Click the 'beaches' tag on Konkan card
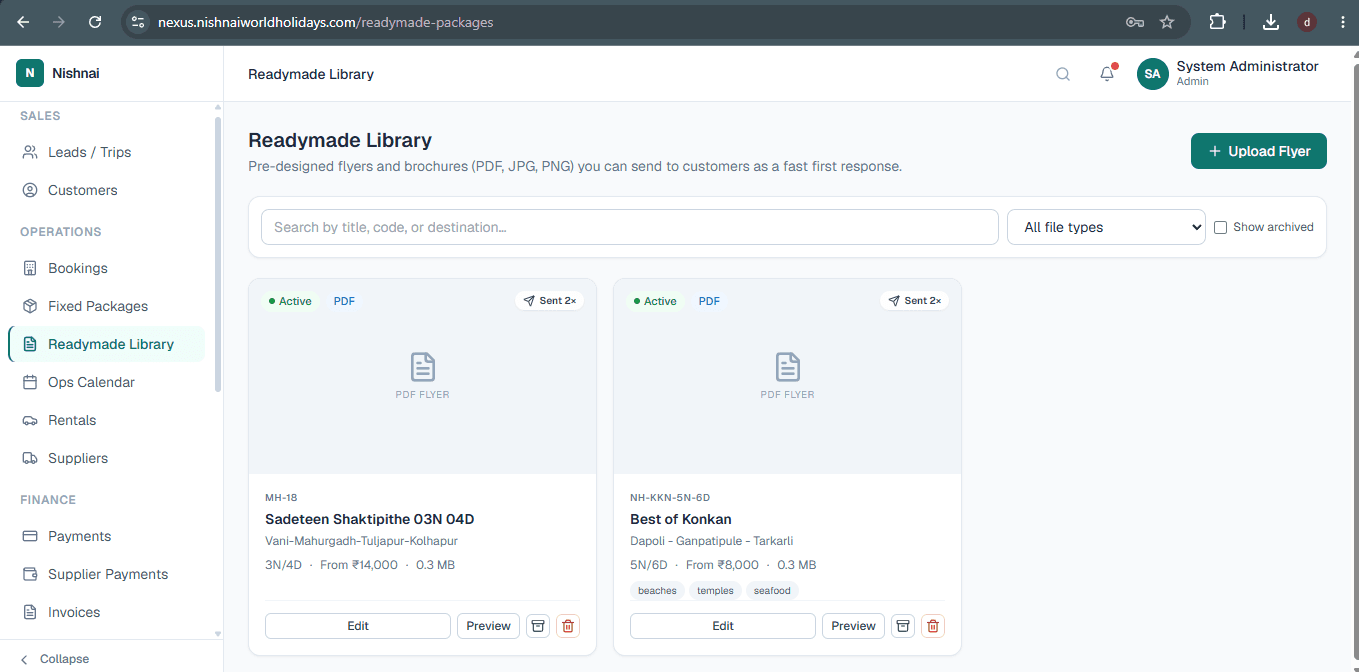This screenshot has width=1359, height=672. [657, 591]
